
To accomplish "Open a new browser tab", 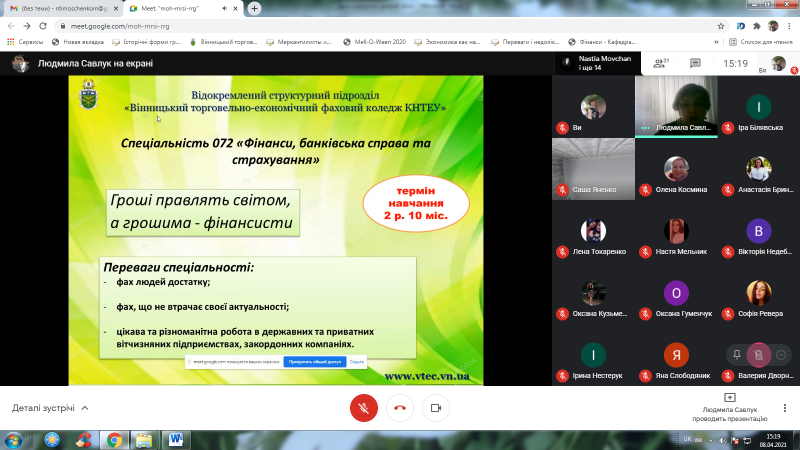I will [x=254, y=9].
